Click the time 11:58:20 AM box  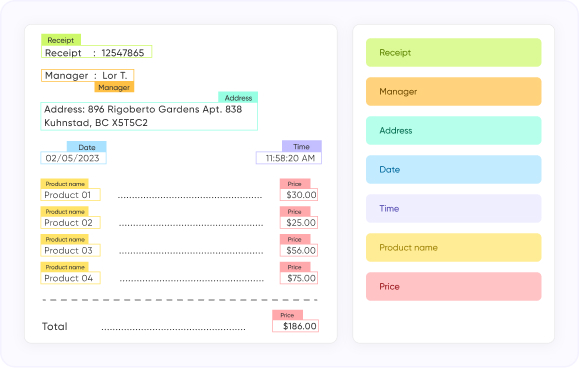pos(289,158)
